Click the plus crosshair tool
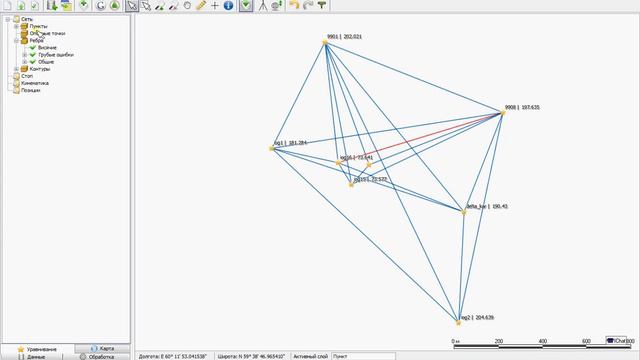Image resolution: width=640 pixels, height=360 pixels. tap(215, 5)
